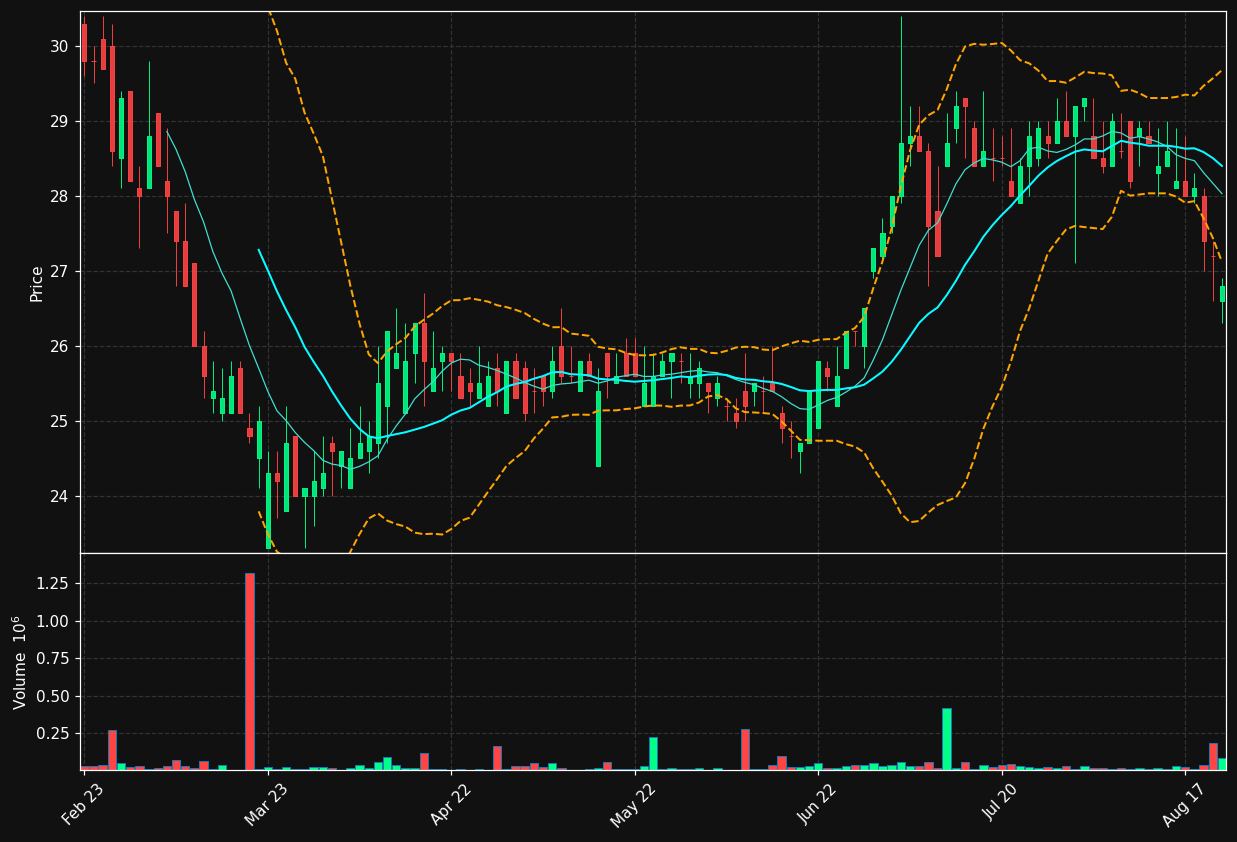Click the 0.50 volume axis label

pos(51,697)
